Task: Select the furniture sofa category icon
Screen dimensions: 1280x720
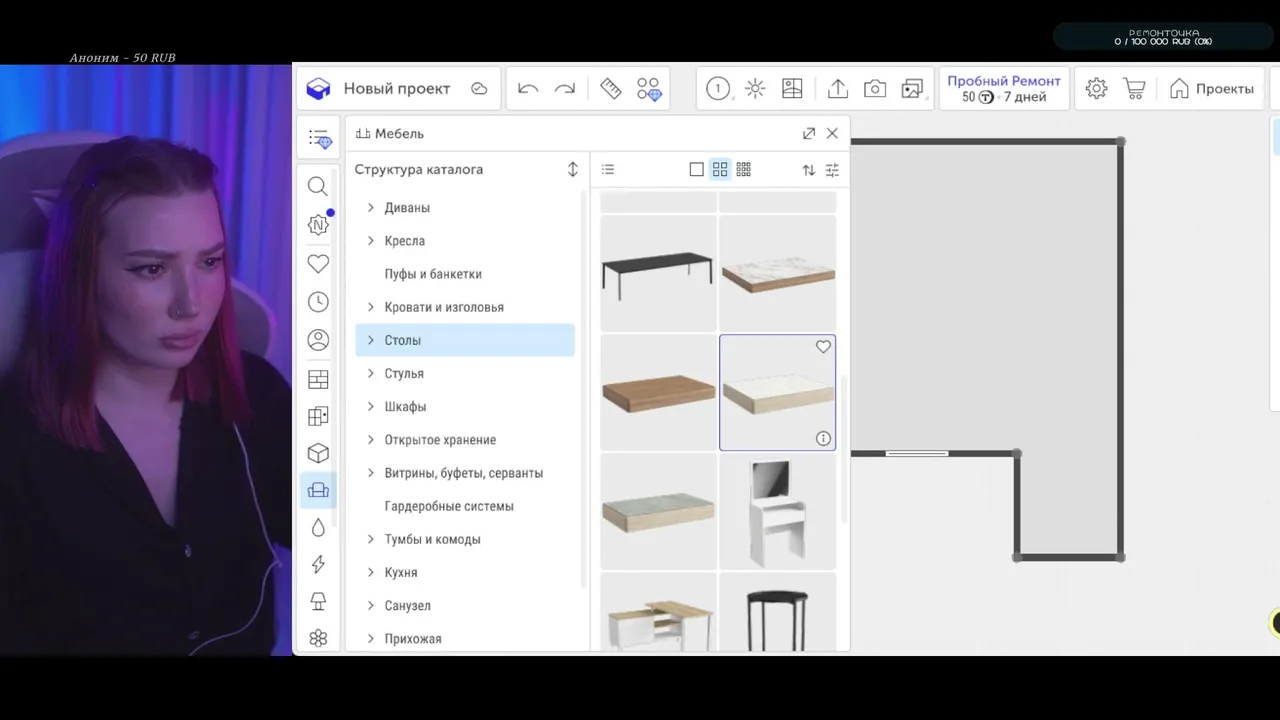Action: [x=318, y=490]
